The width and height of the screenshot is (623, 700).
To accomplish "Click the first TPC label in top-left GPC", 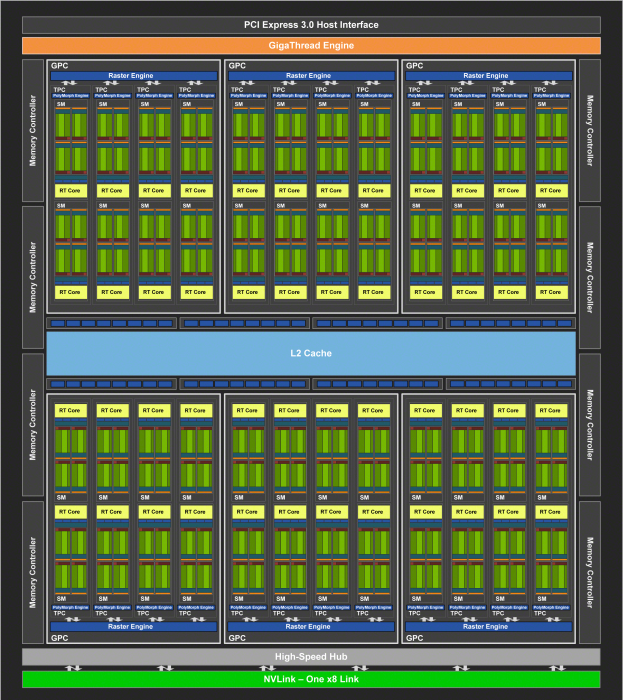I will 59,90.
